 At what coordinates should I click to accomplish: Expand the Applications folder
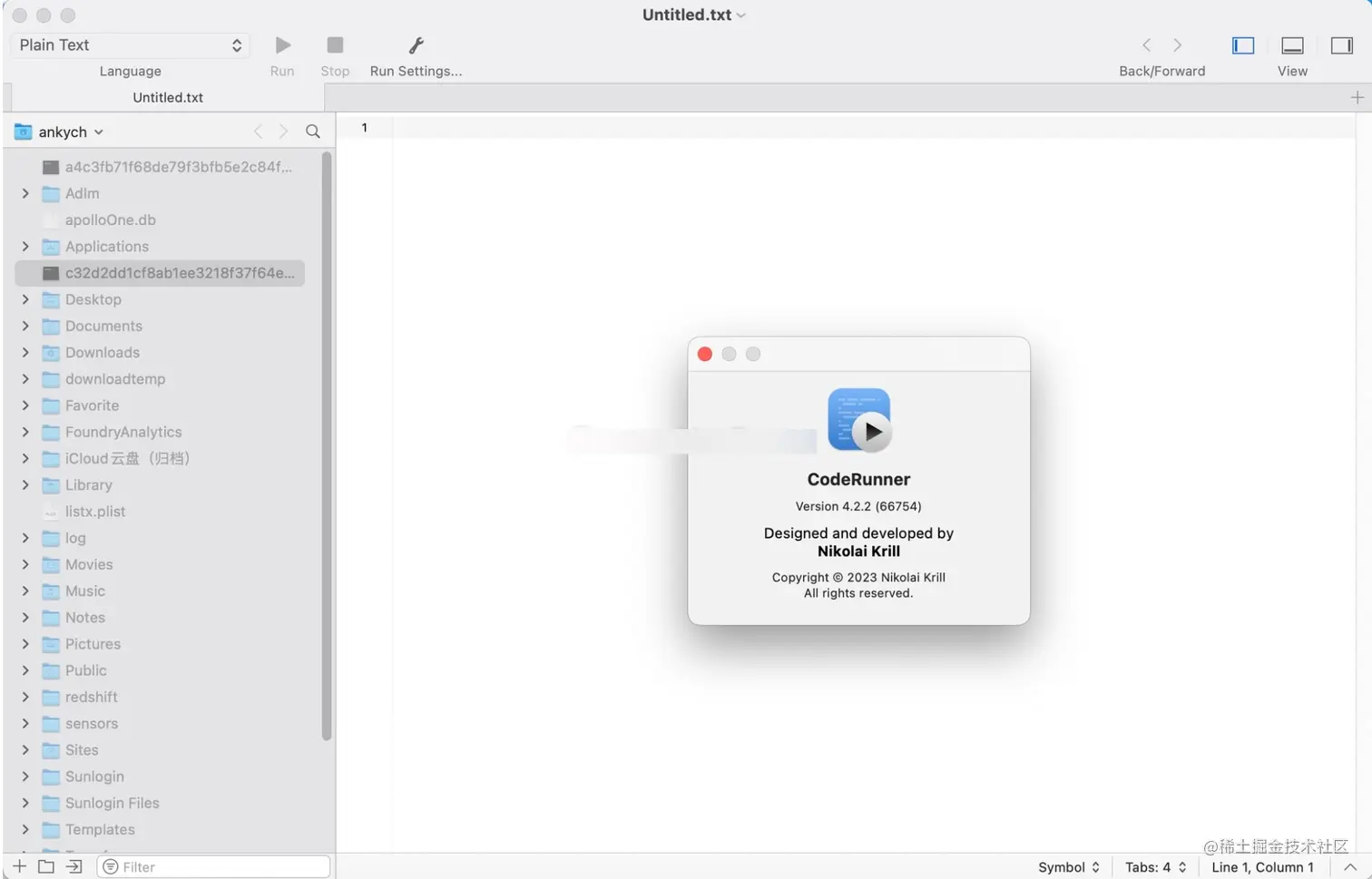25,247
